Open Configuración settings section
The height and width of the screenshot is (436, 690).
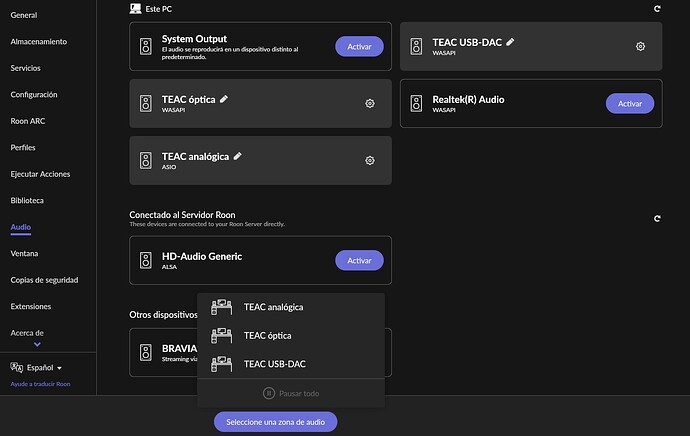coord(34,95)
